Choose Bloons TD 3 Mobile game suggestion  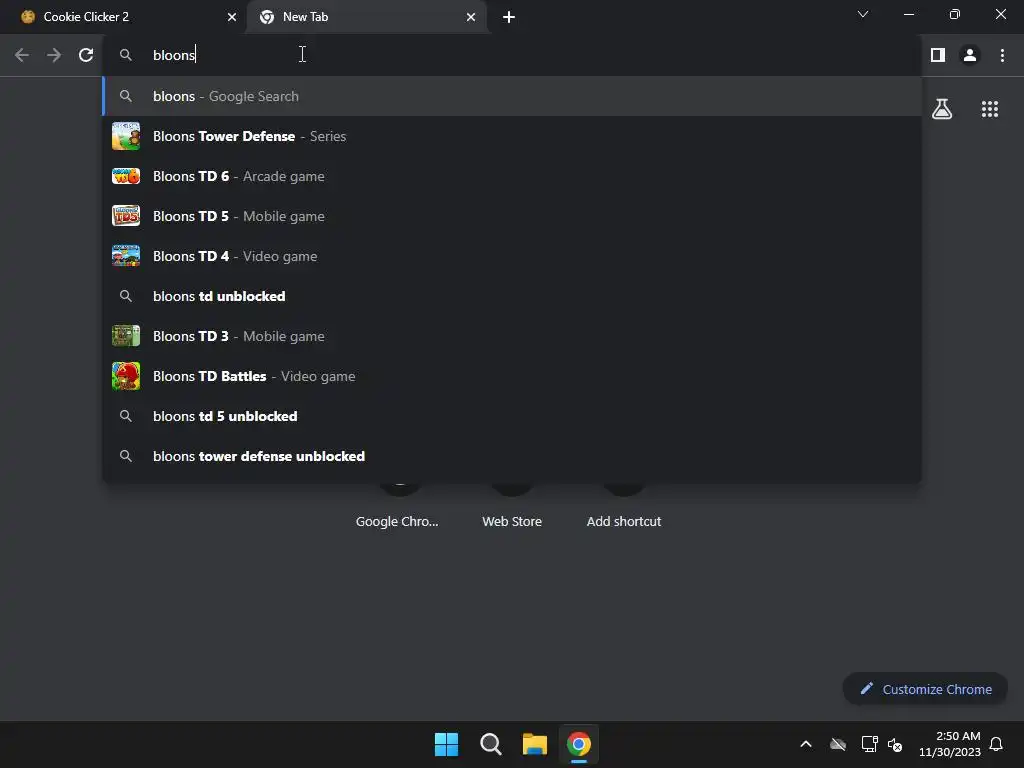click(x=512, y=336)
